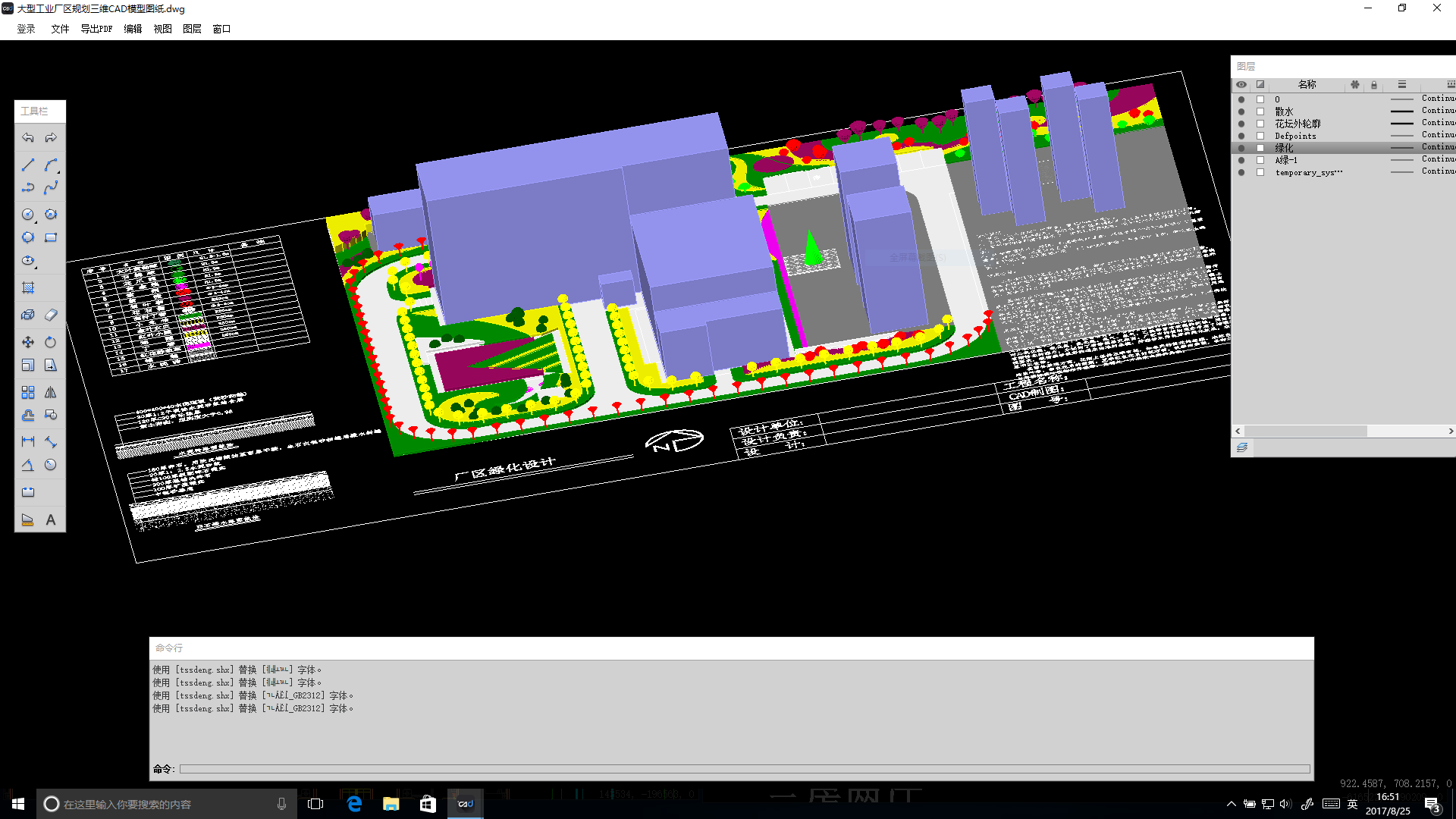Open the 文件 file menu
Image resolution: width=1456 pixels, height=819 pixels.
pos(60,29)
